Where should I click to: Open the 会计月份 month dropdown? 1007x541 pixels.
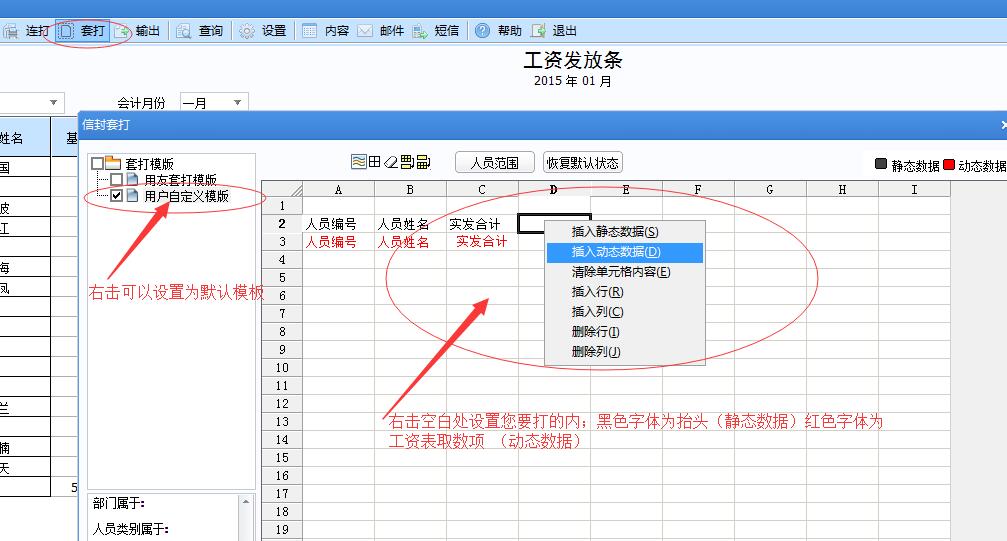point(238,102)
